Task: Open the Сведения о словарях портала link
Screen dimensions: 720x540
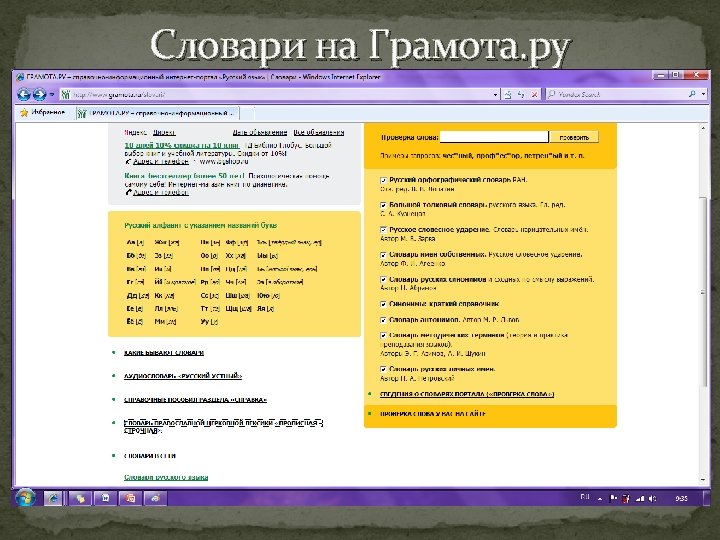Action: pyautogui.click(x=467, y=394)
